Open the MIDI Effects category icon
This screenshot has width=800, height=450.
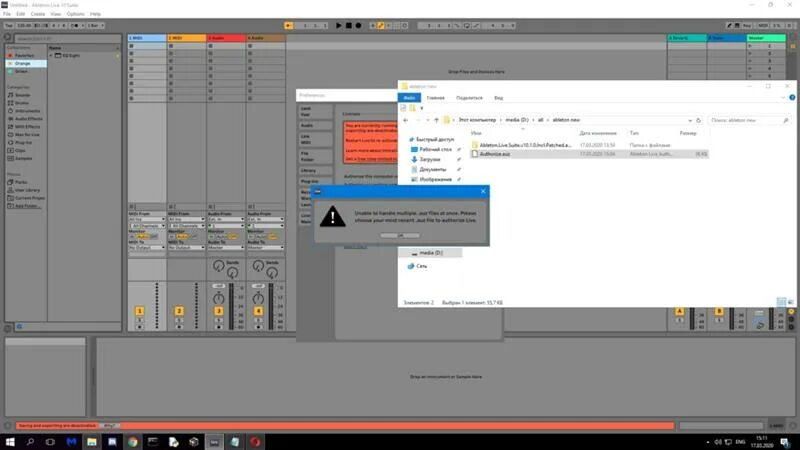tap(10, 127)
